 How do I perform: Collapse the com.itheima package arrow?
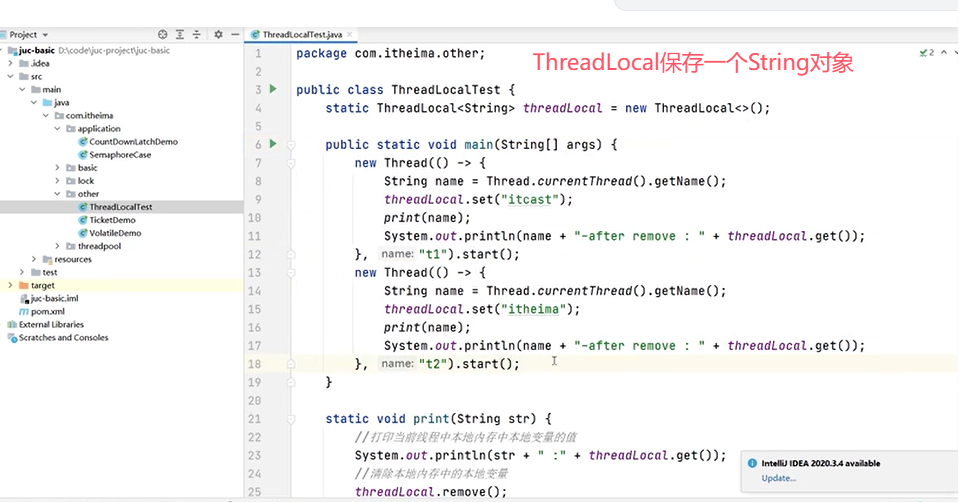[45, 116]
